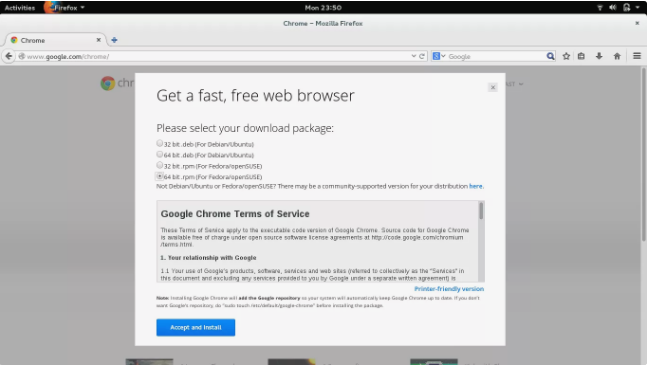Bookmark this page with the star icon

coord(566,56)
